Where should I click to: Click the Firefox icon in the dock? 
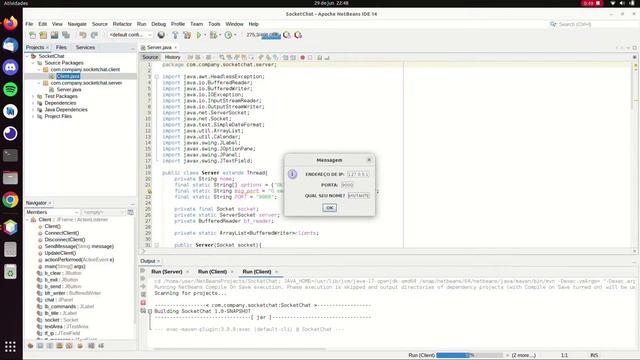11,23
